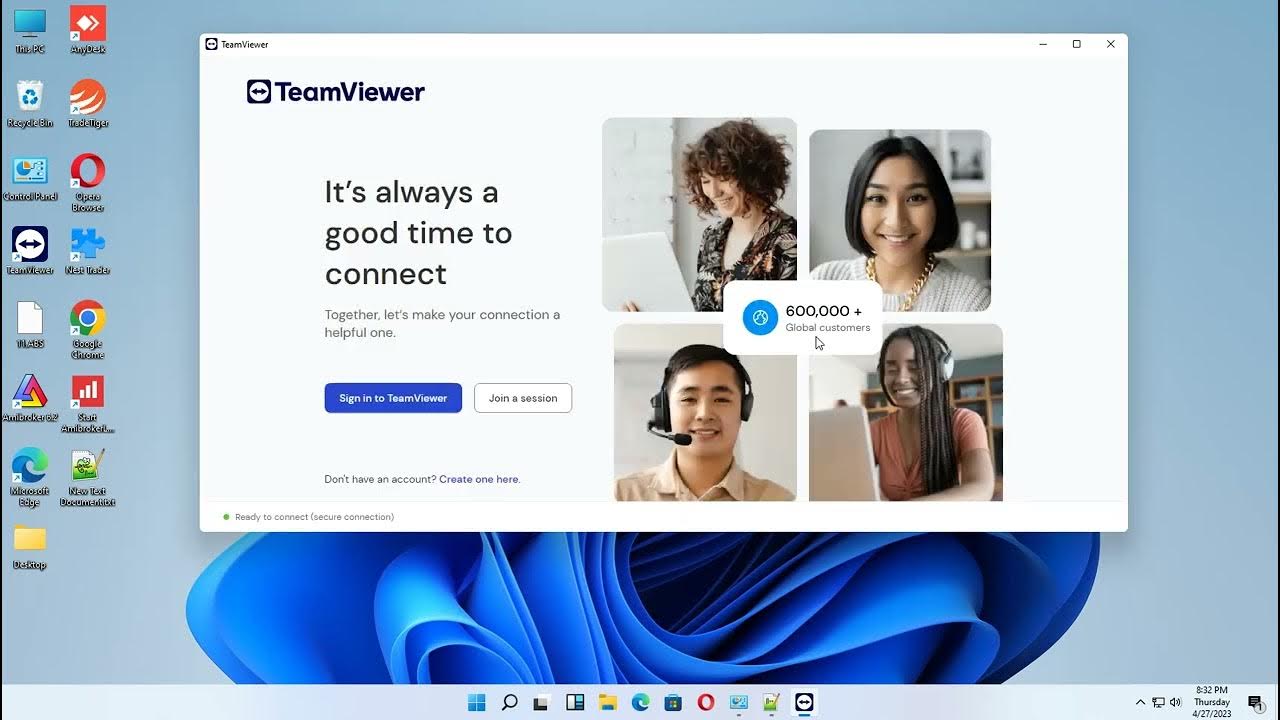Click the '600,000 +' customers figure

824,311
